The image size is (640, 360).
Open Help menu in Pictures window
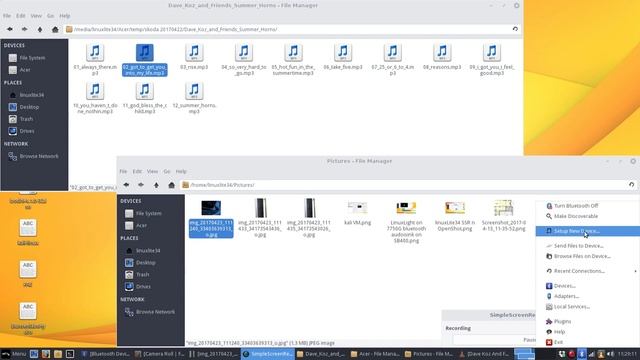pos(181,171)
